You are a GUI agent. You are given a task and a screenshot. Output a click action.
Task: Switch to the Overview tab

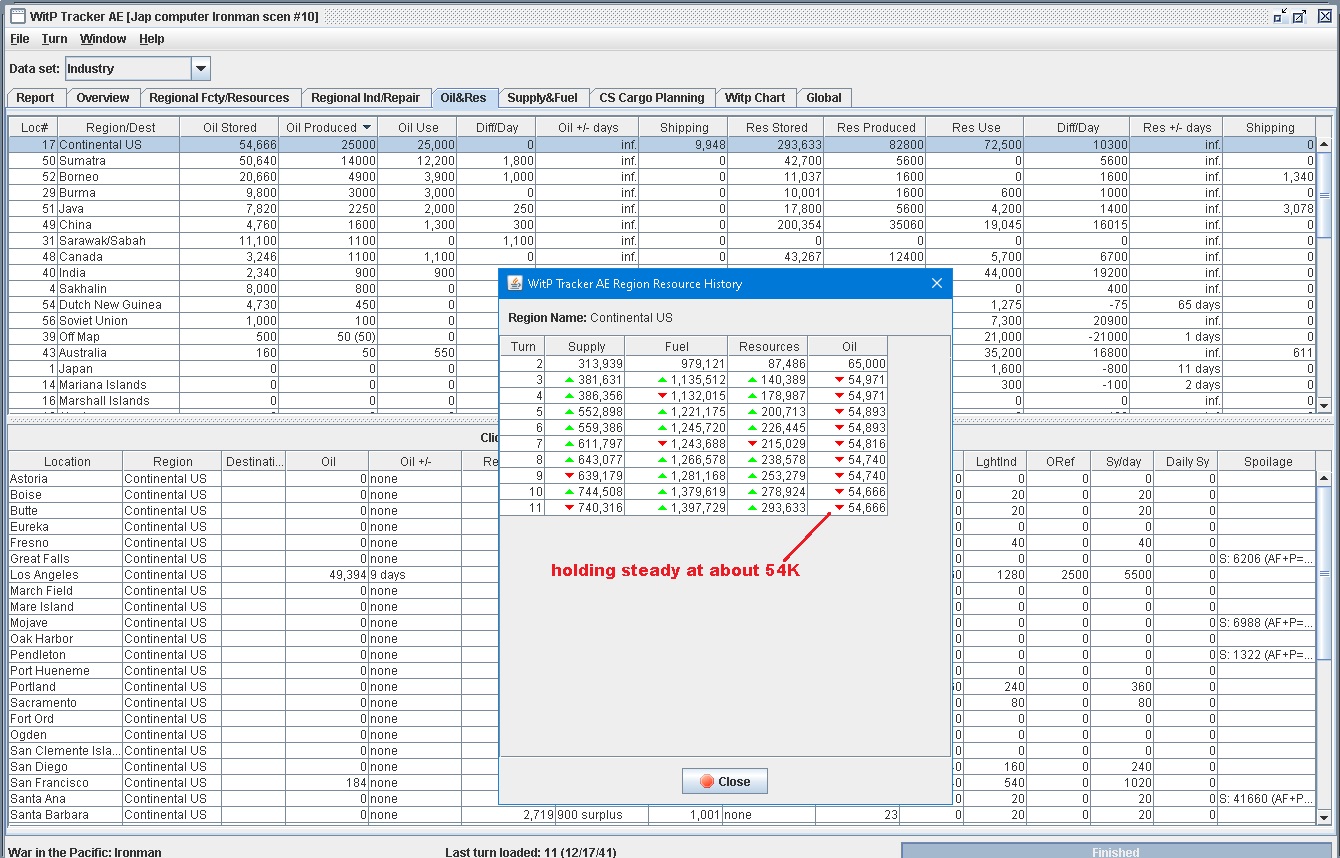tap(103, 98)
